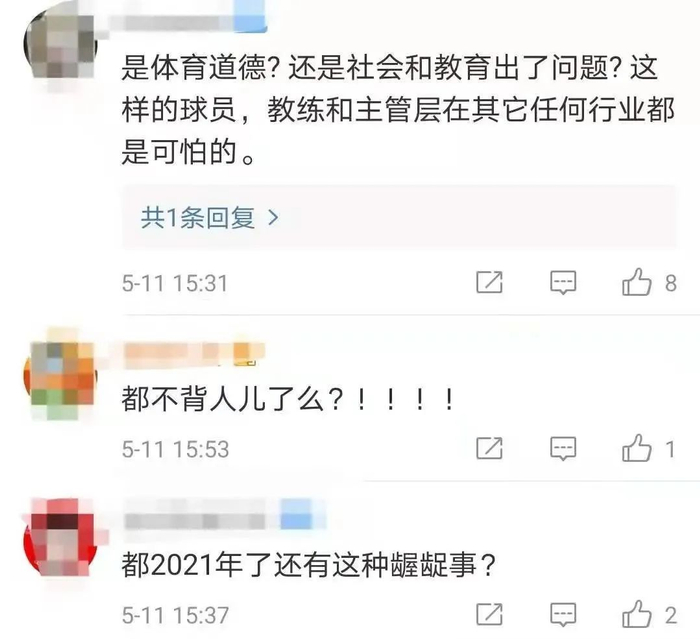Open the orange blurred username
Viewport: 700px width, 639px height.
pyautogui.click(x=194, y=355)
